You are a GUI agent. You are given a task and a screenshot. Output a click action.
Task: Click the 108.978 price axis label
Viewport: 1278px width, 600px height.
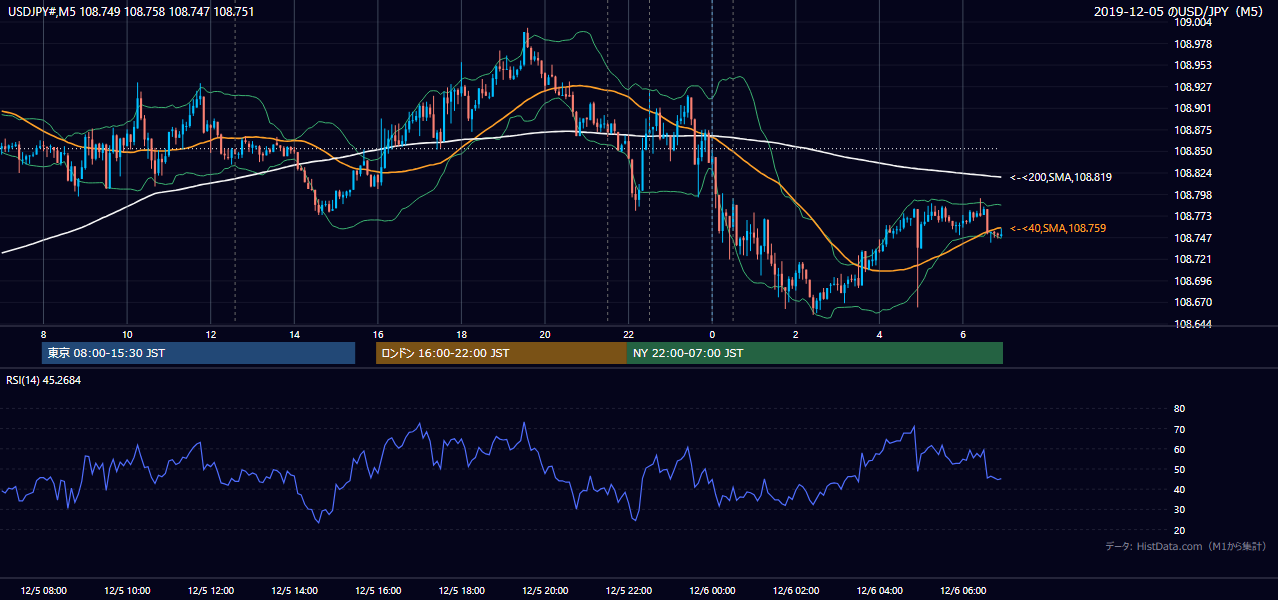[x=1192, y=44]
